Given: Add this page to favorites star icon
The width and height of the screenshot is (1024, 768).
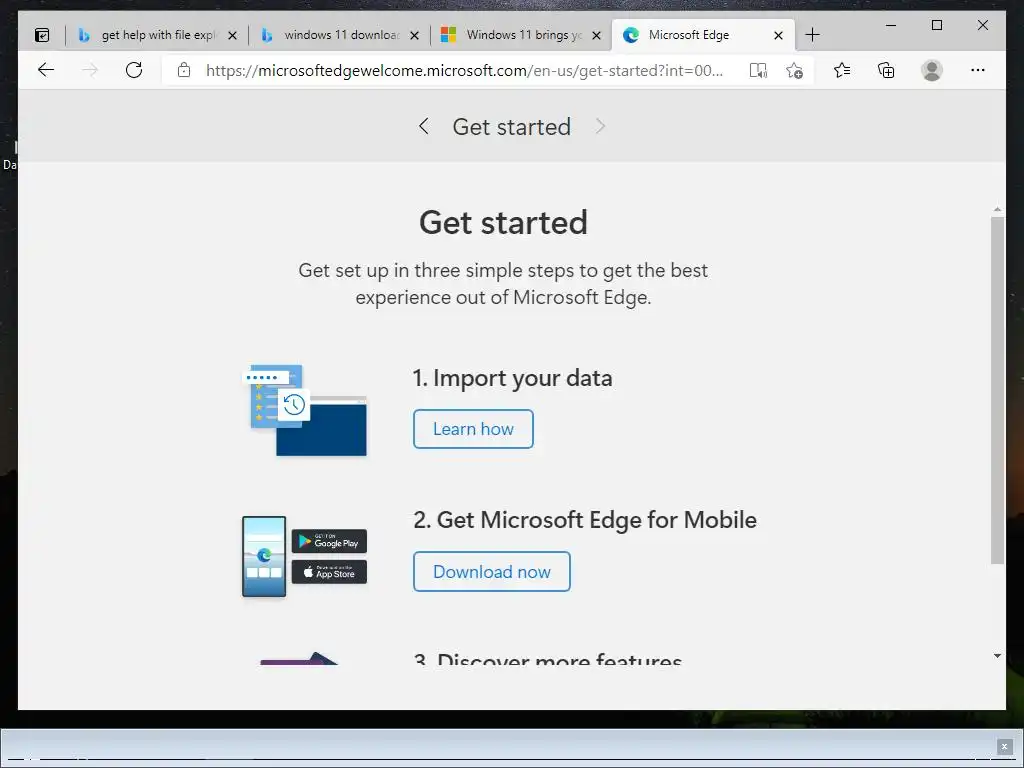Looking at the screenshot, I should (x=794, y=71).
